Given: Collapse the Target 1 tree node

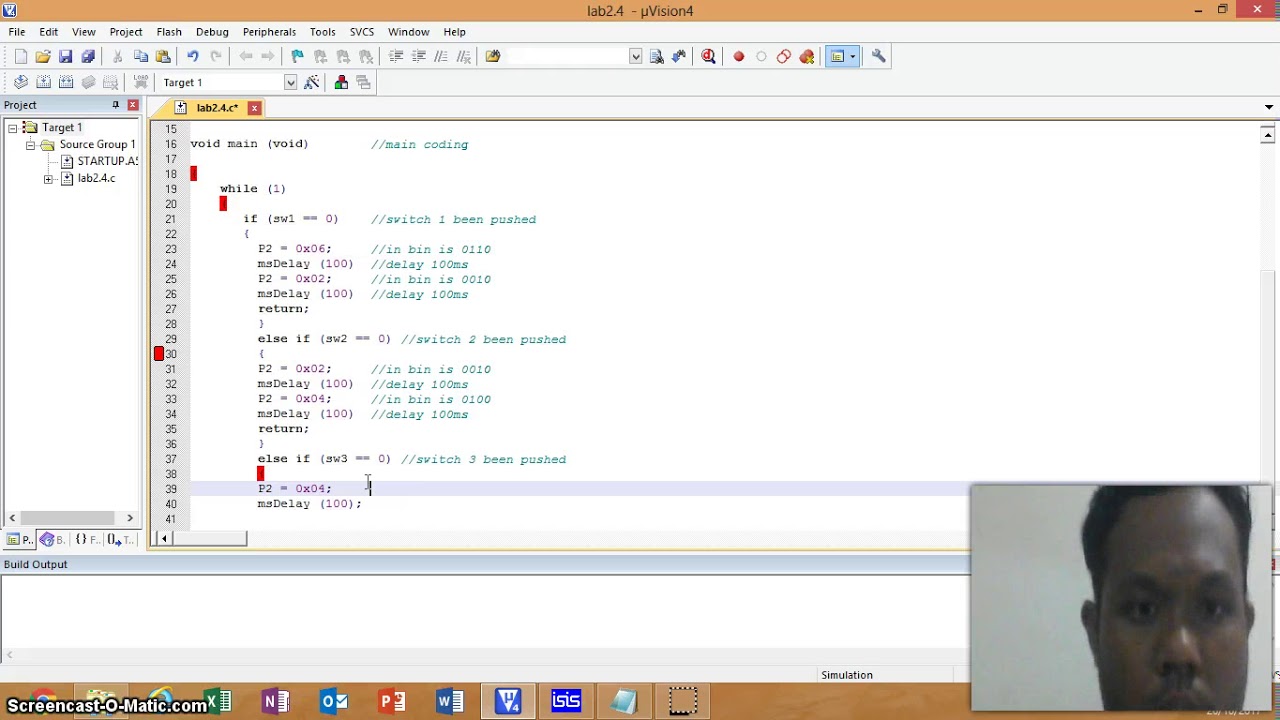Looking at the screenshot, I should coord(12,128).
